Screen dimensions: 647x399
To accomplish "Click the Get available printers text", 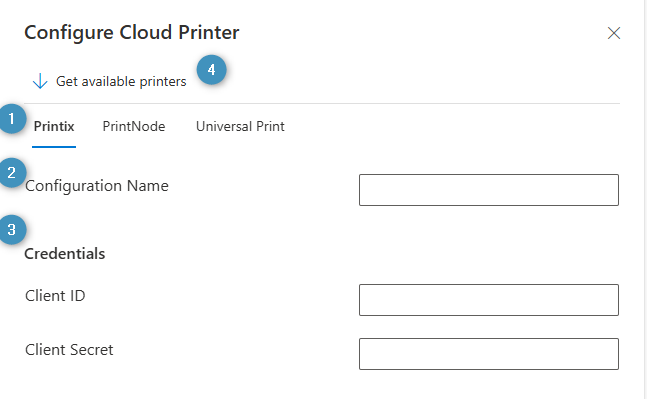I will click(x=121, y=81).
